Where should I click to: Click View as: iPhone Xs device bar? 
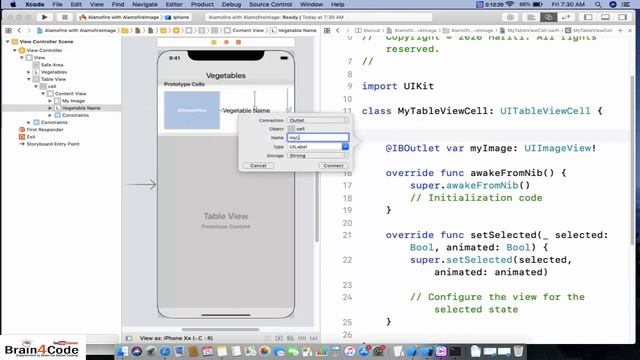[176, 338]
